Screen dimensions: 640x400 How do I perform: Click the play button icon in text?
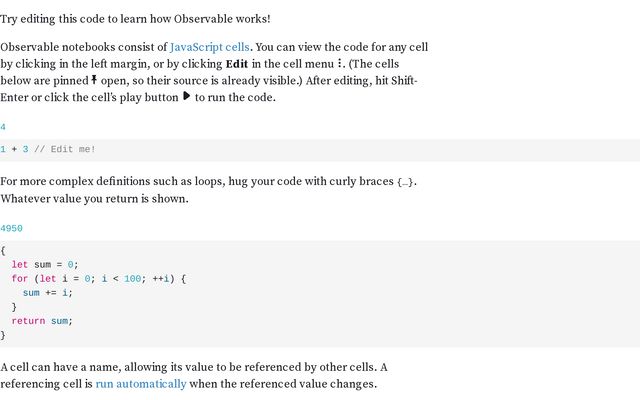pos(187,97)
